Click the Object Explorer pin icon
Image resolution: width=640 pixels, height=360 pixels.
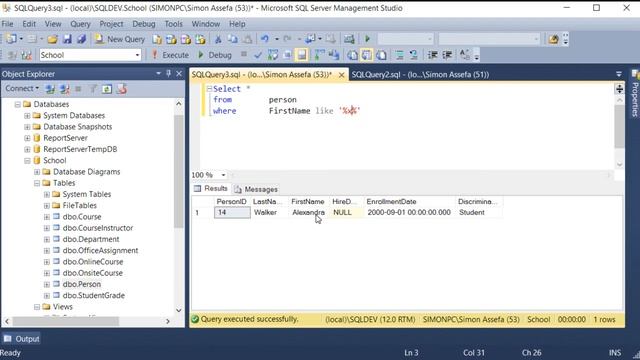[x=169, y=74]
